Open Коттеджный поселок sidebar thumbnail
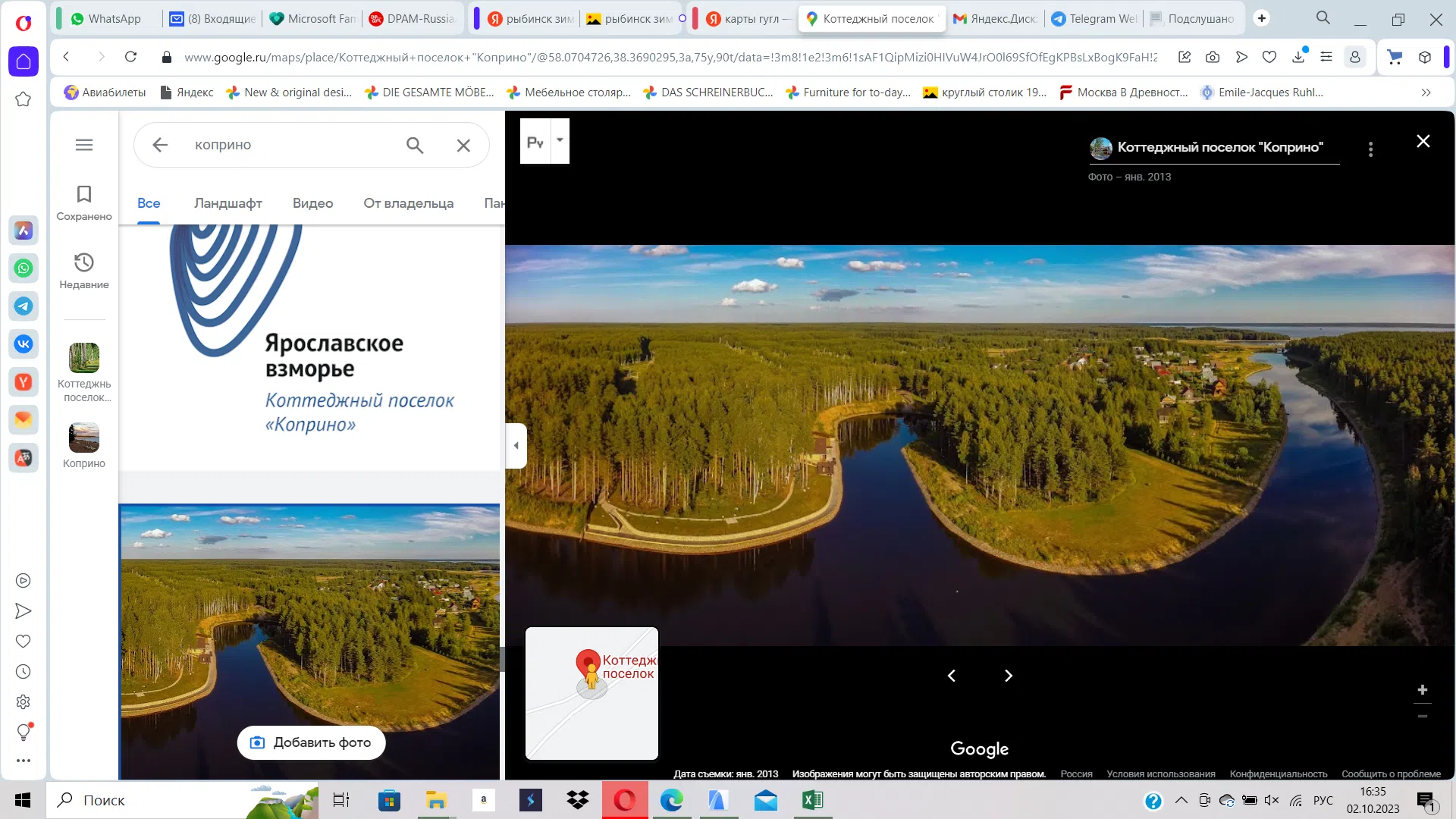 pyautogui.click(x=84, y=372)
